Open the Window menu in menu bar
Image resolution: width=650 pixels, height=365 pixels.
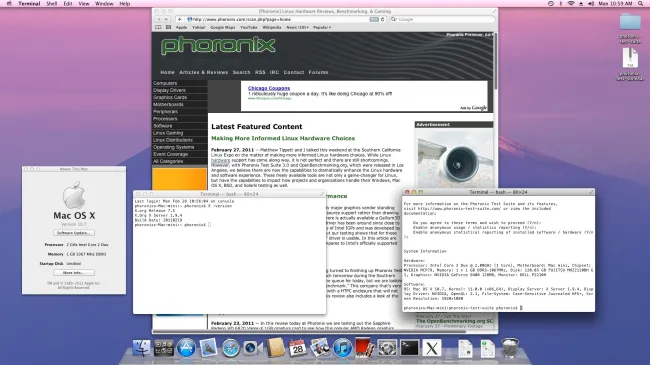pyautogui.click(x=104, y=3)
